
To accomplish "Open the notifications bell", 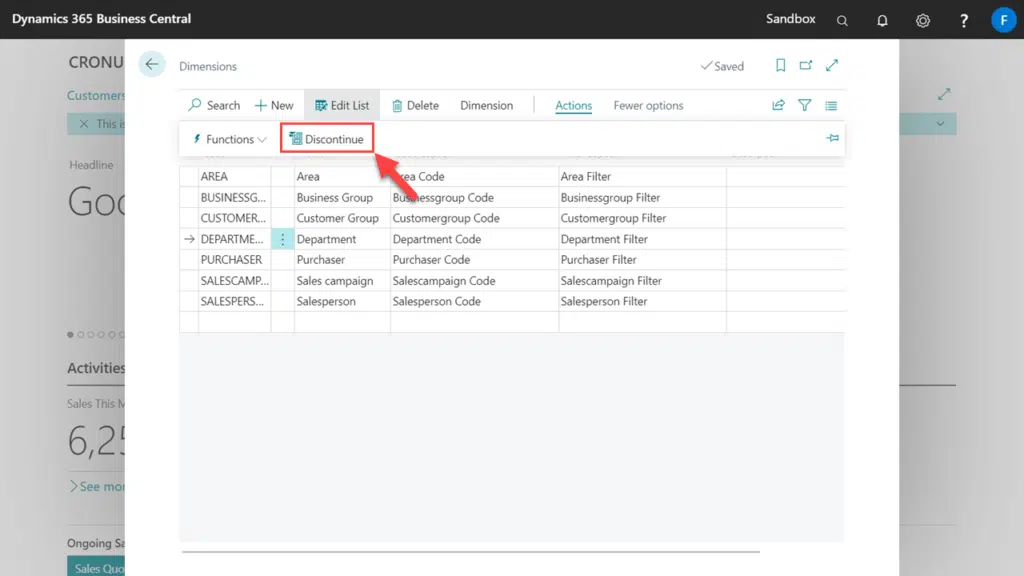I will click(x=882, y=20).
